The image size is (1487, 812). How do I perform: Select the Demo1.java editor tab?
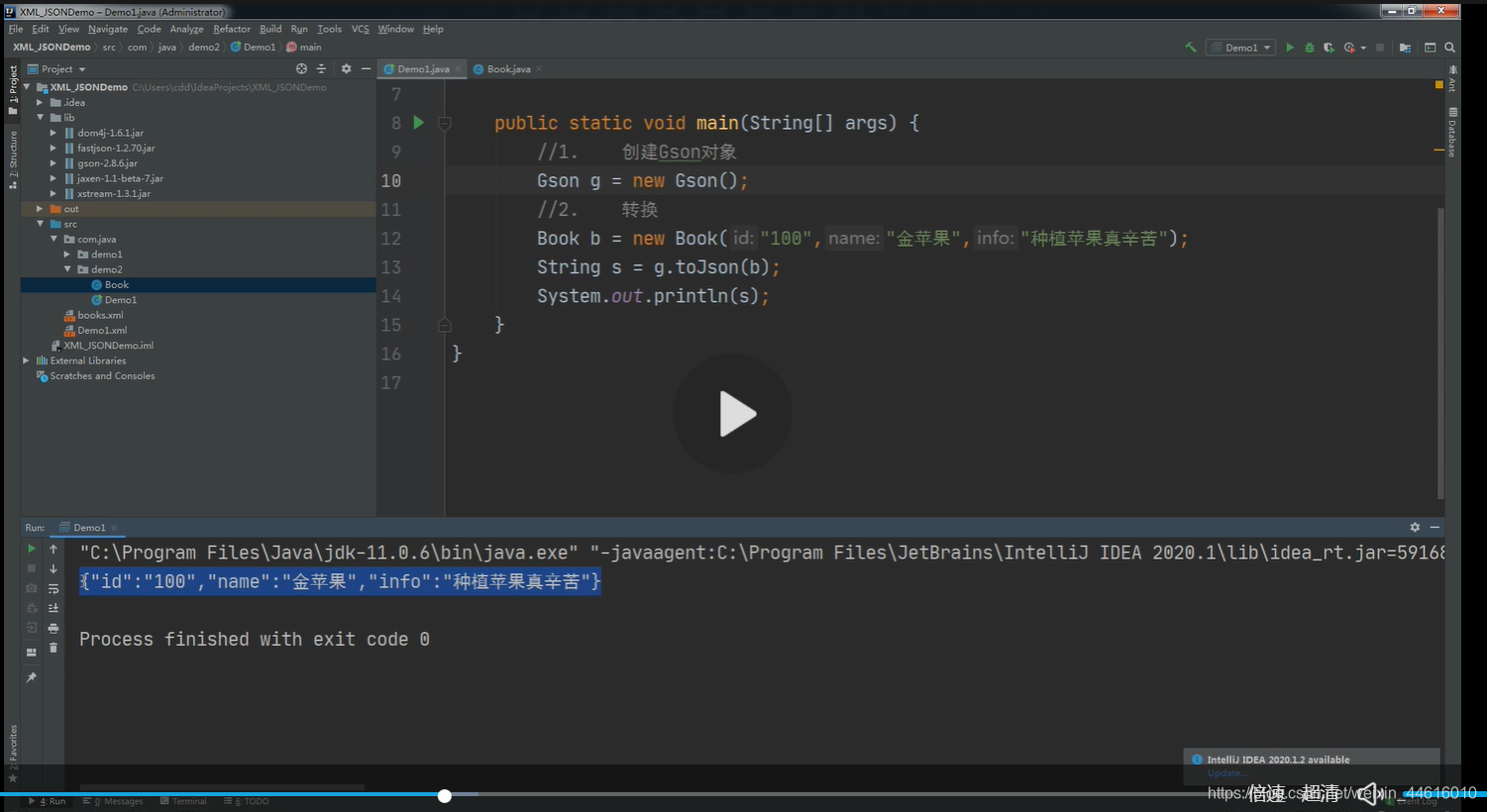pos(423,69)
